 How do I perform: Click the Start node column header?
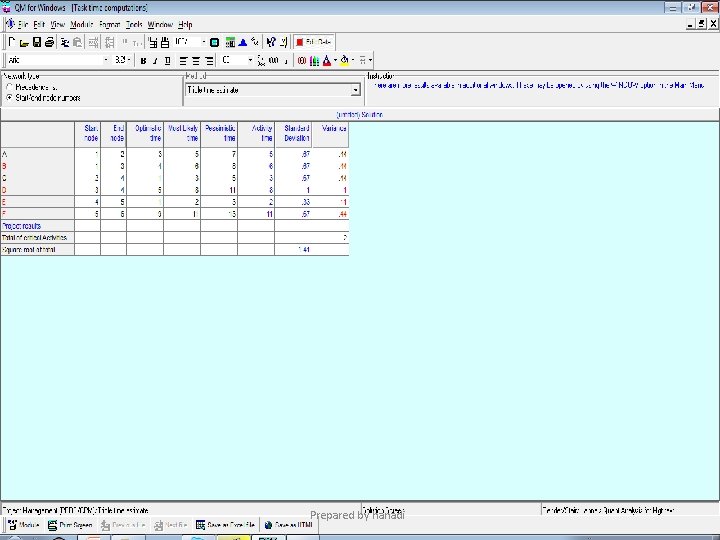pos(87,134)
